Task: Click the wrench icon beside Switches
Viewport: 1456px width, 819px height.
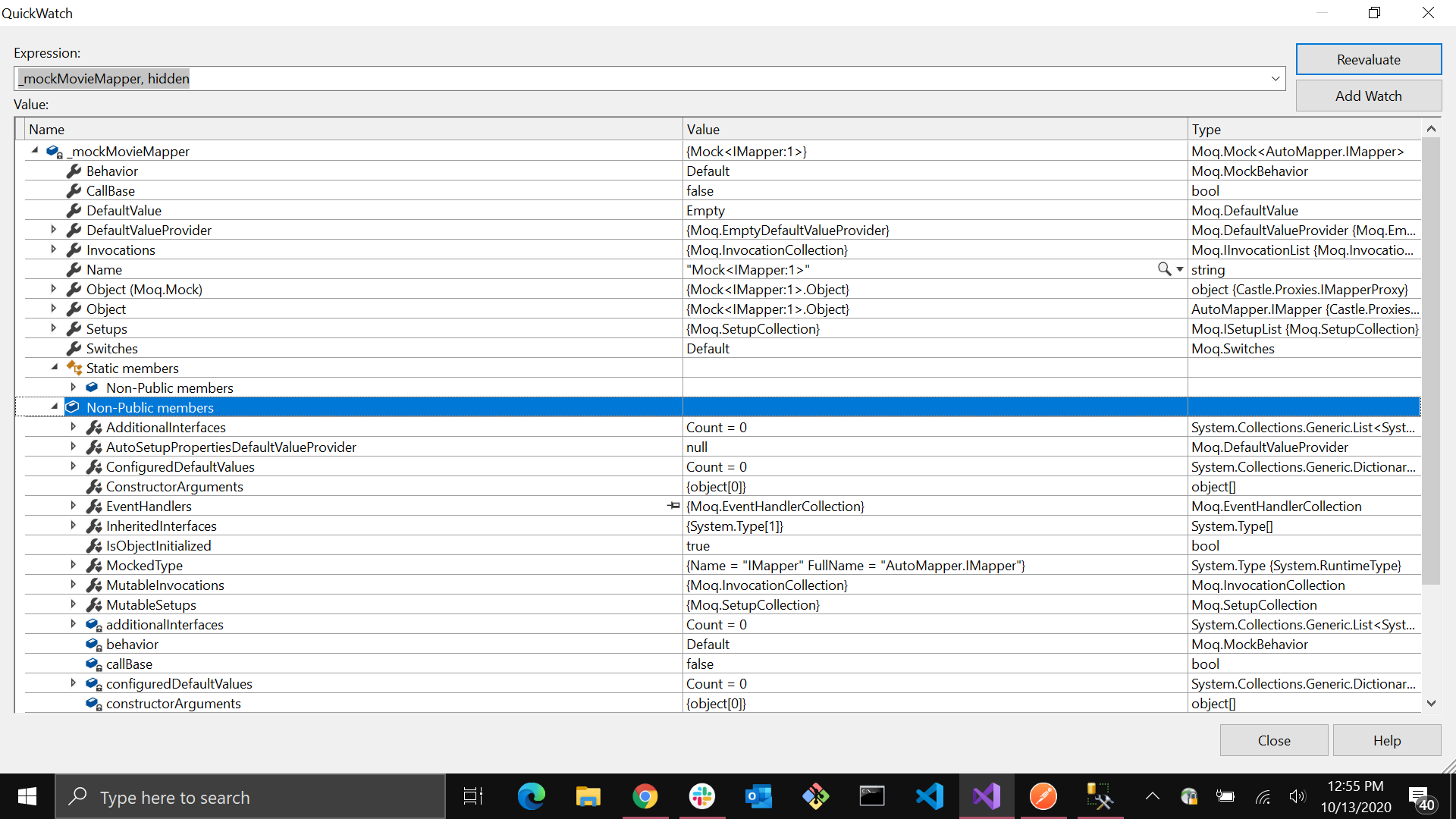Action: pos(74,348)
